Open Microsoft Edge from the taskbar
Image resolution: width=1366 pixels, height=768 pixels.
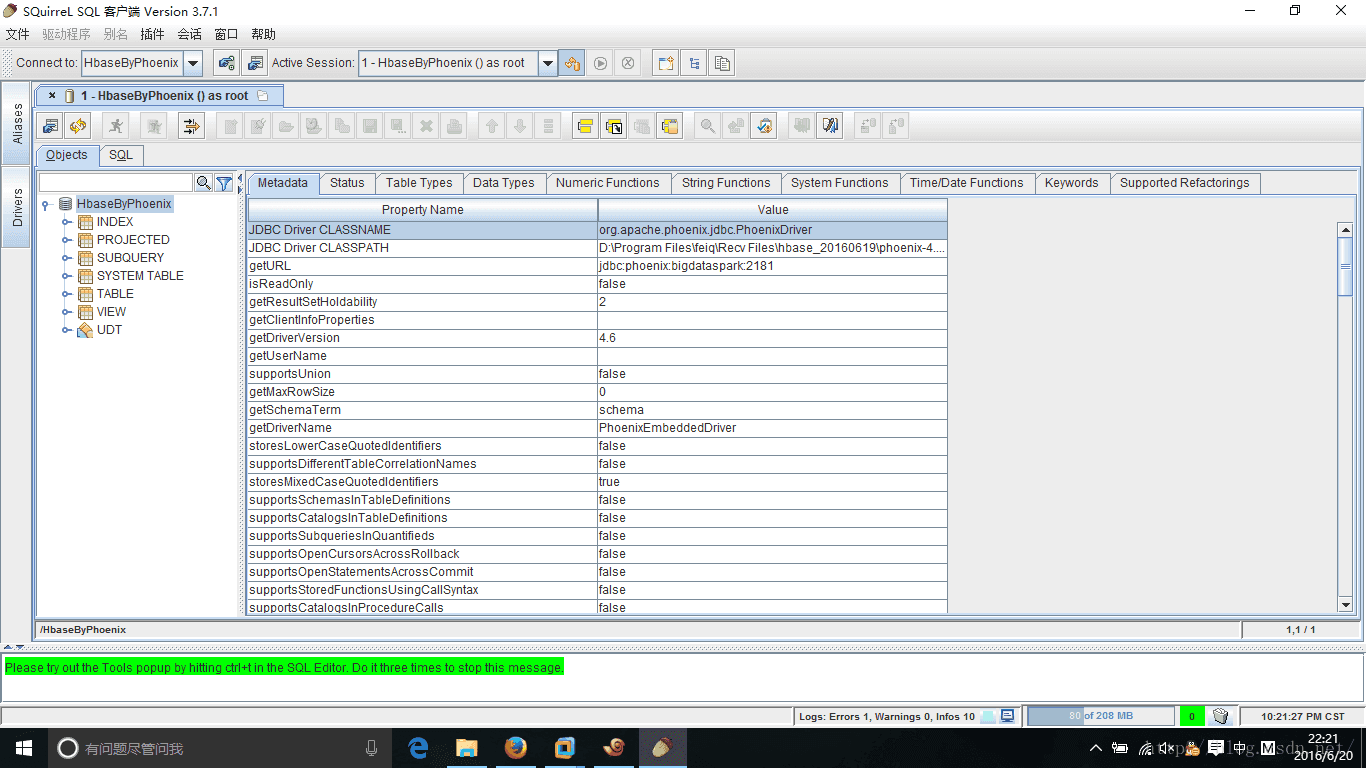[418, 748]
